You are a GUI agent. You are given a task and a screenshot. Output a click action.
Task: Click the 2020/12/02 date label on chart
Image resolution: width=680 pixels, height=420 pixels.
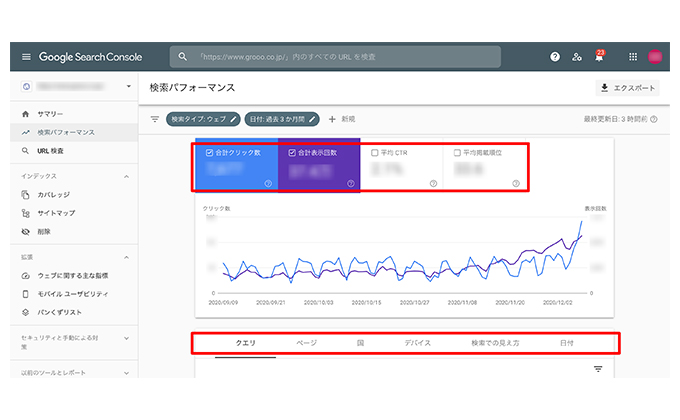558,302
